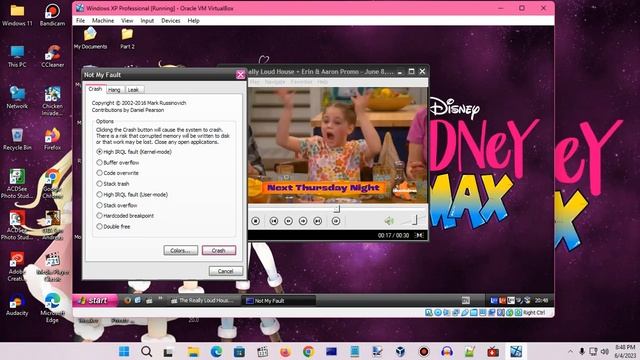640x360 pixels.
Task: Select the Buffer overflow option
Action: [118, 162]
